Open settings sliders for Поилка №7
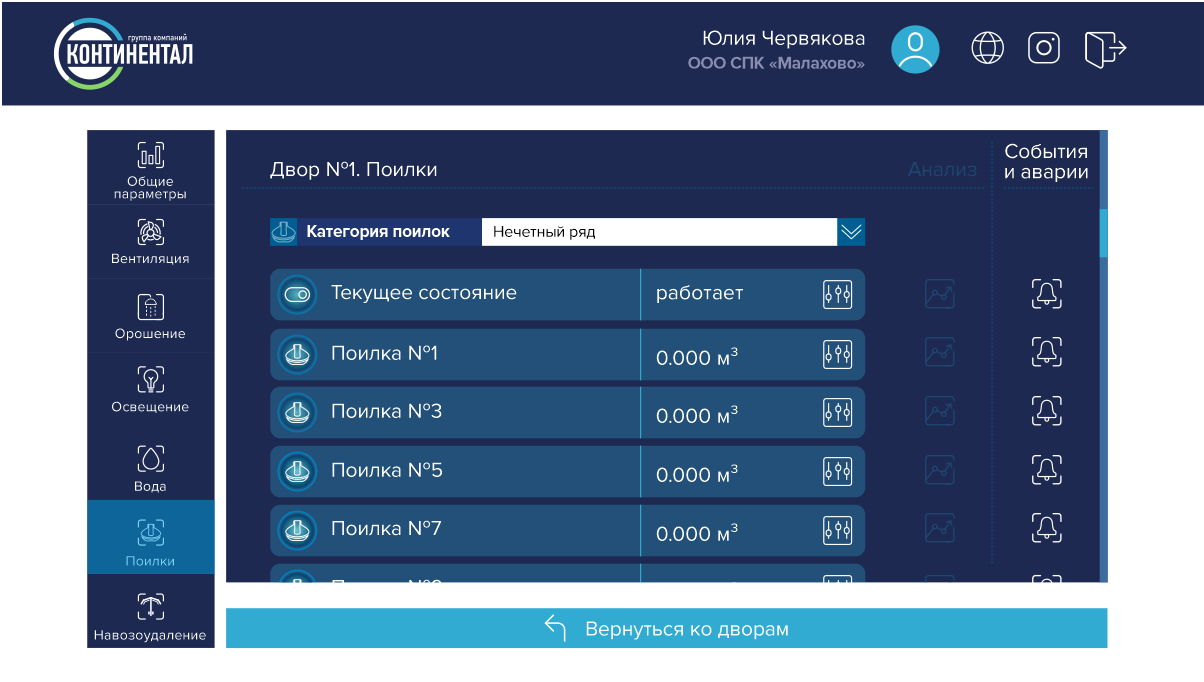Image resolution: width=1204 pixels, height=682 pixels. point(839,528)
